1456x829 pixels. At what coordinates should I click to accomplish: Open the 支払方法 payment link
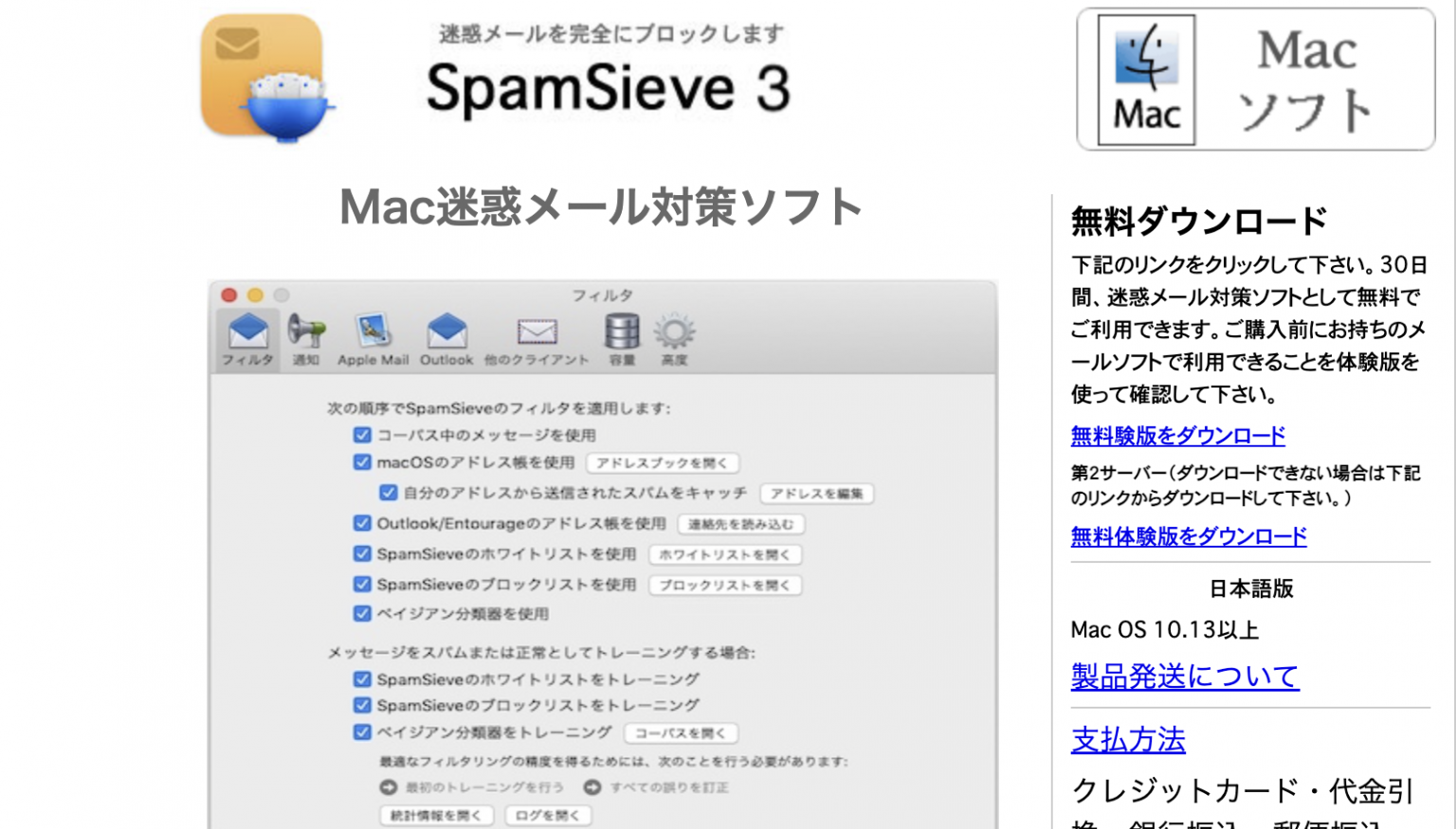click(1128, 742)
